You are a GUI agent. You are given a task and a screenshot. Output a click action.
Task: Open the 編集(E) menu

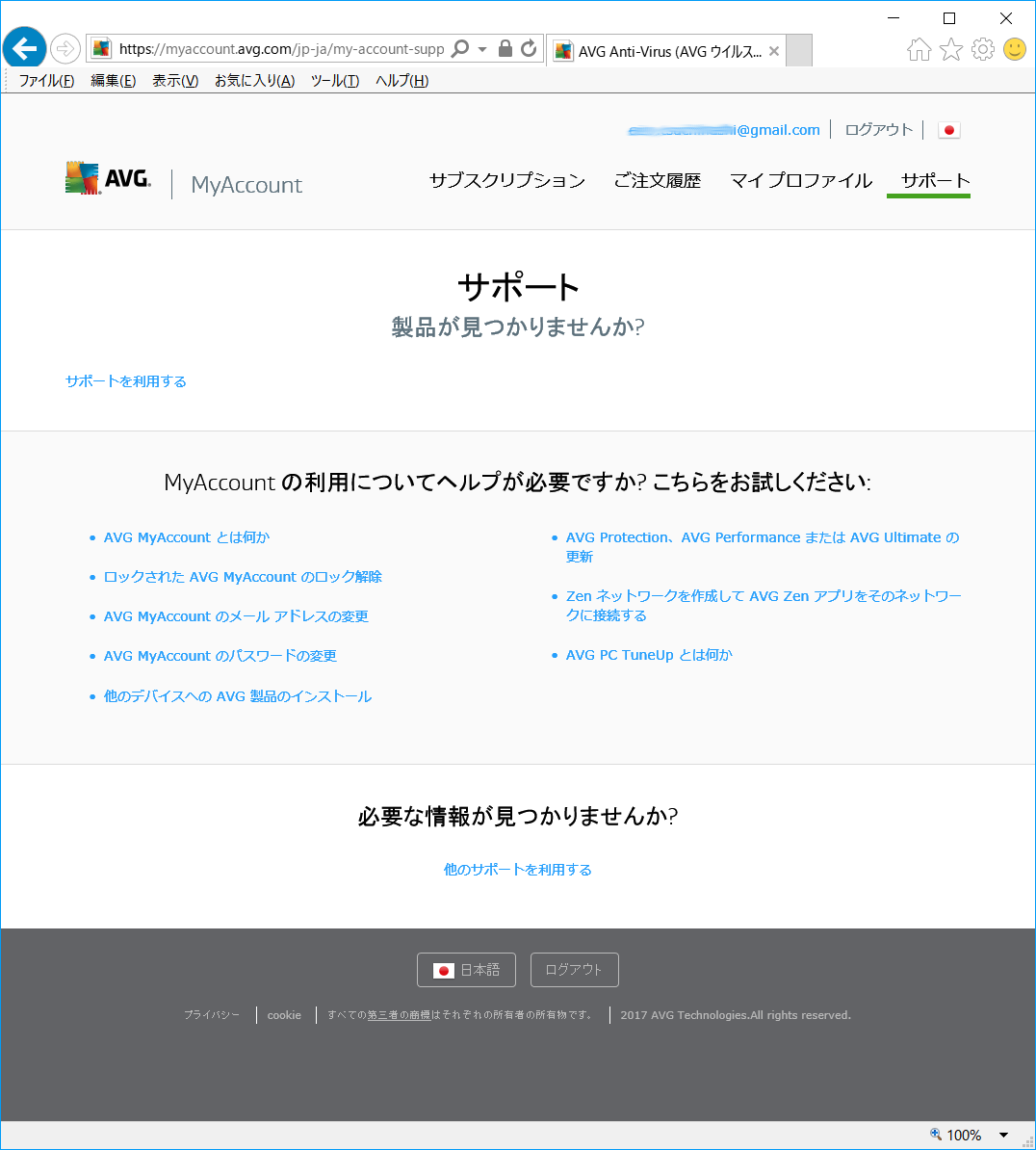coord(114,81)
